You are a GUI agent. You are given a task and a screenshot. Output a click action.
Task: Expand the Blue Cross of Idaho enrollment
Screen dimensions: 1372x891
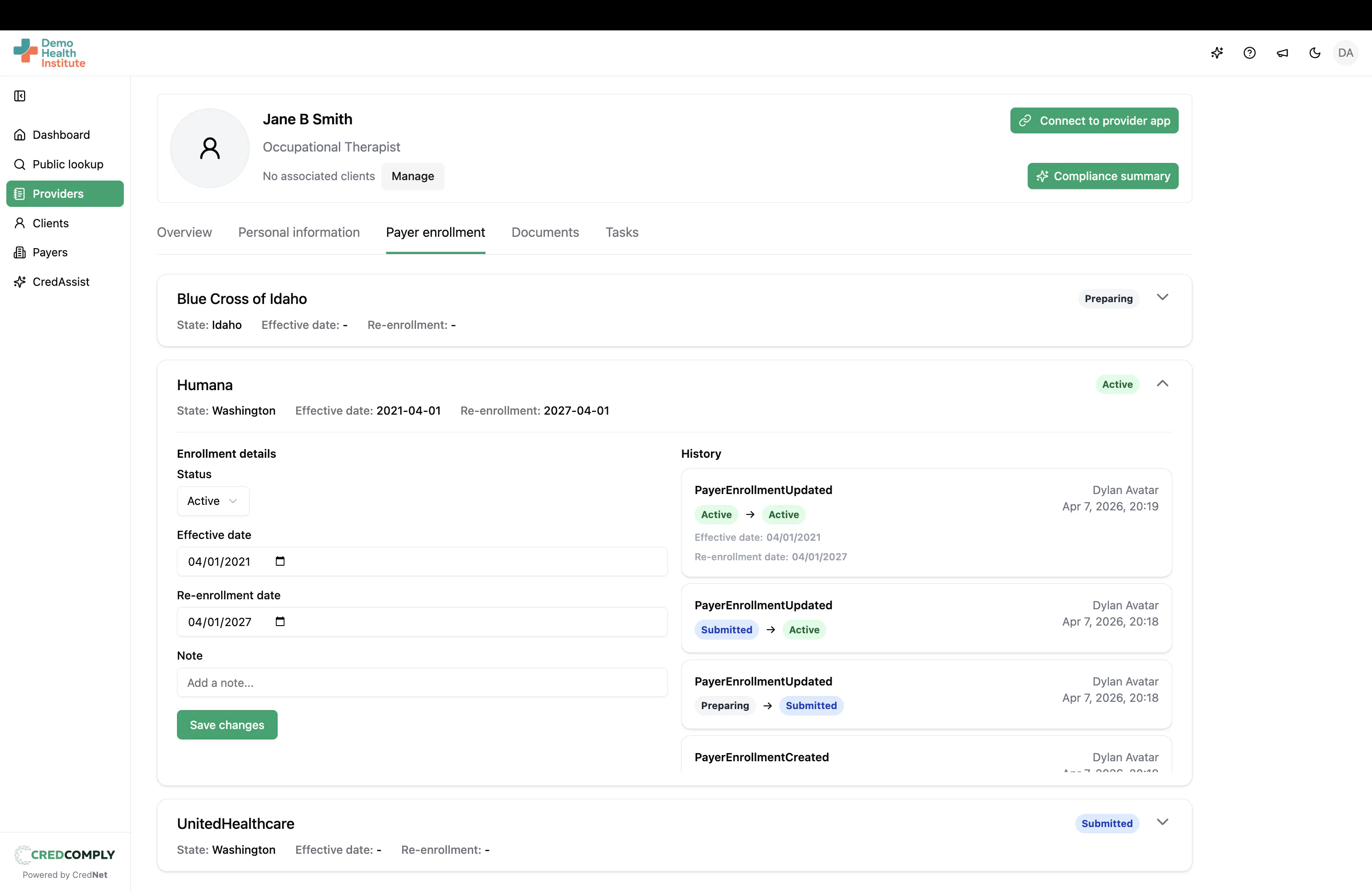[x=1163, y=298]
